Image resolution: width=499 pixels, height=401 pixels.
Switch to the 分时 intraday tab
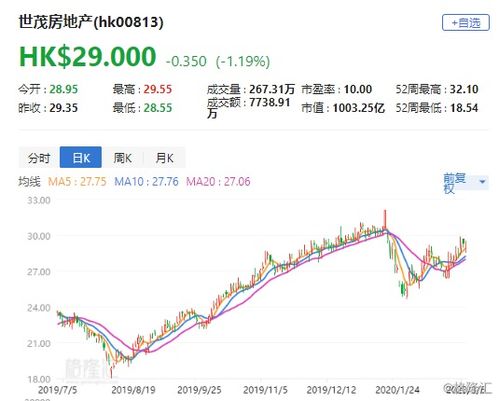coord(39,158)
